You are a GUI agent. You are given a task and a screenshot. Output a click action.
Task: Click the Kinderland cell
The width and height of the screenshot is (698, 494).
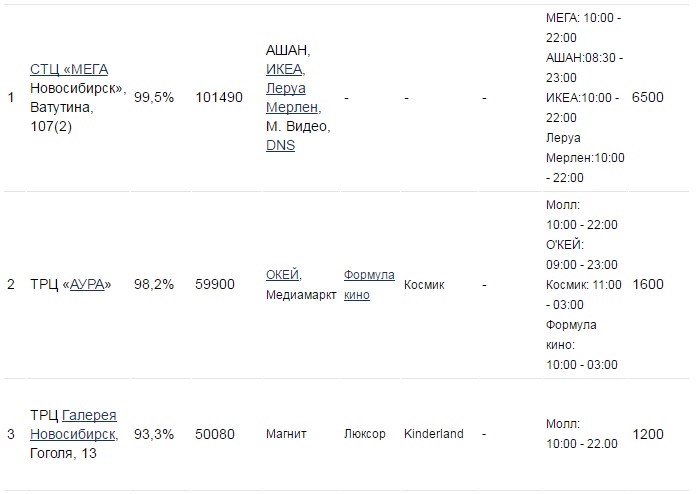point(434,434)
